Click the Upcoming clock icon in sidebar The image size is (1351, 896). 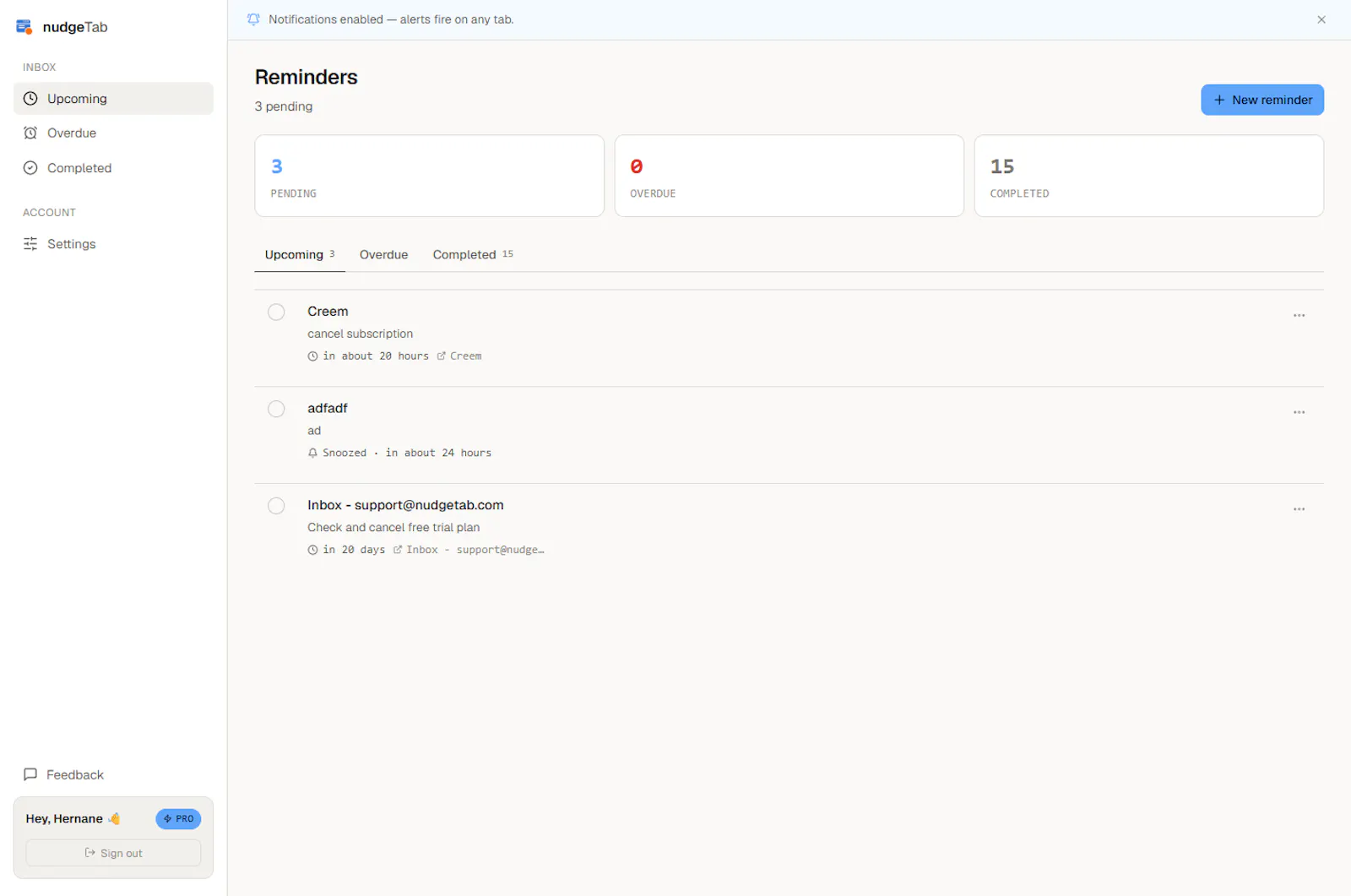pos(30,99)
